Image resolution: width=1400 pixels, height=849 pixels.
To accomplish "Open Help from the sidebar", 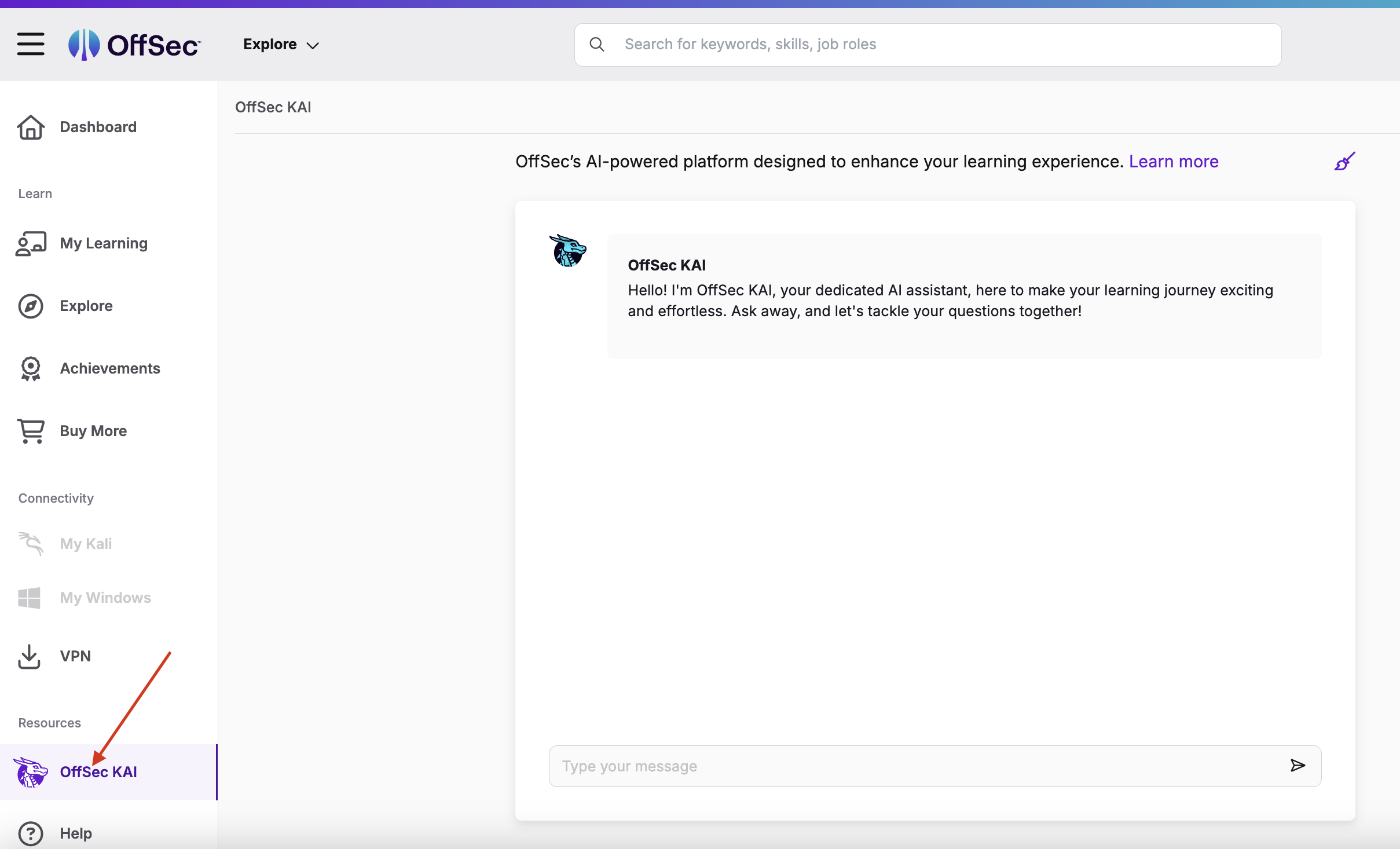I will (76, 833).
